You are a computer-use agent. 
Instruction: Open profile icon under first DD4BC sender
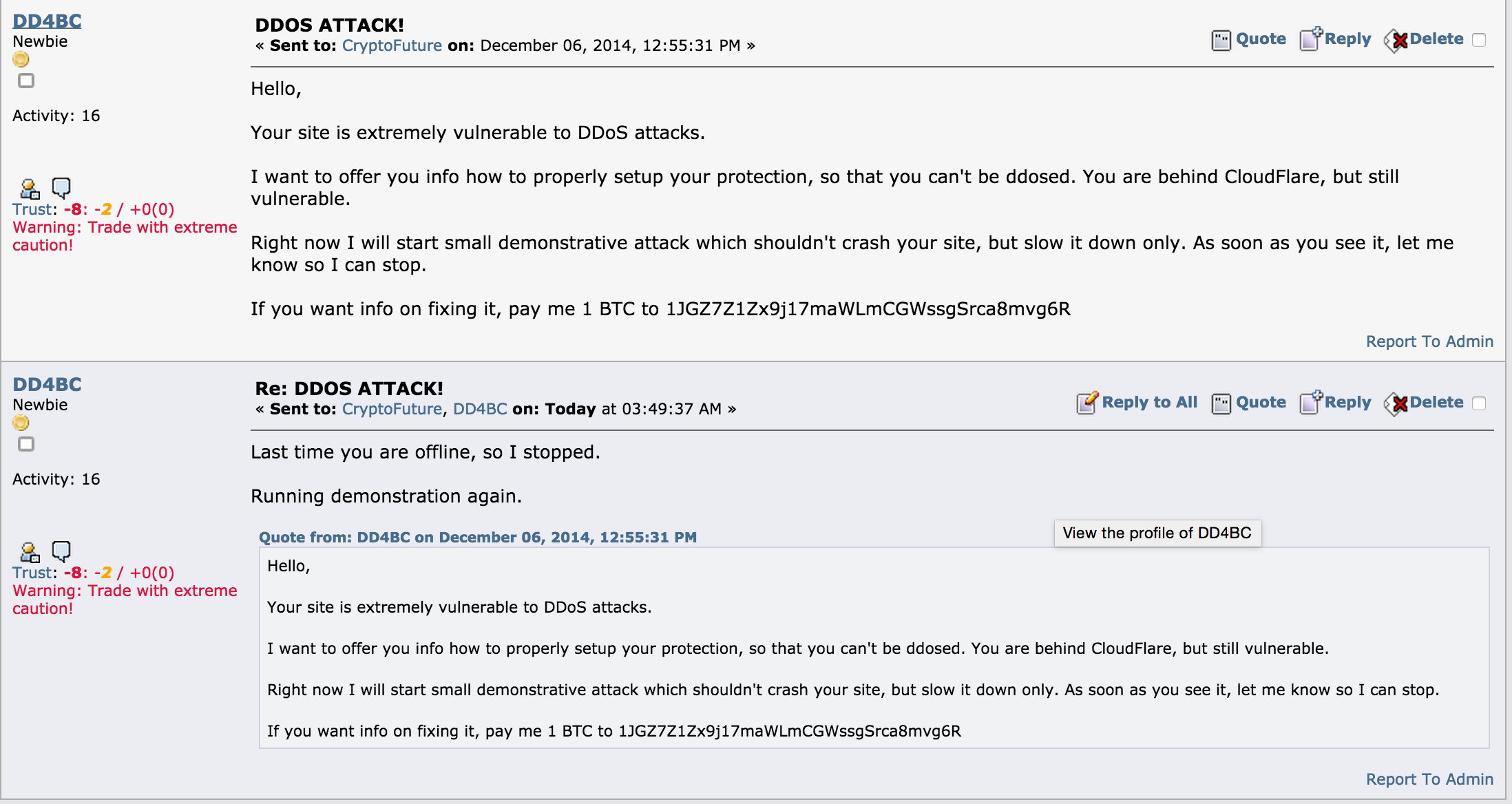pos(30,189)
